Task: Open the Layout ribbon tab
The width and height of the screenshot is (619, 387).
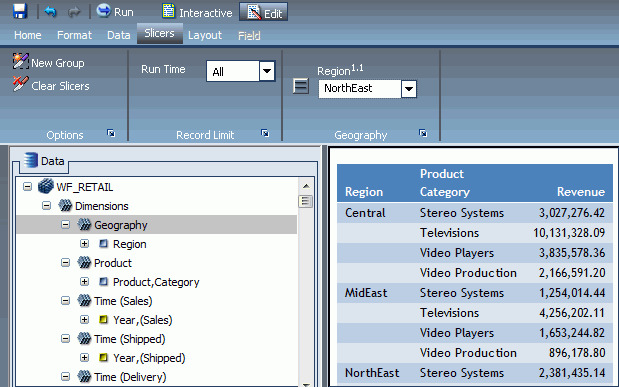Action: pos(205,35)
